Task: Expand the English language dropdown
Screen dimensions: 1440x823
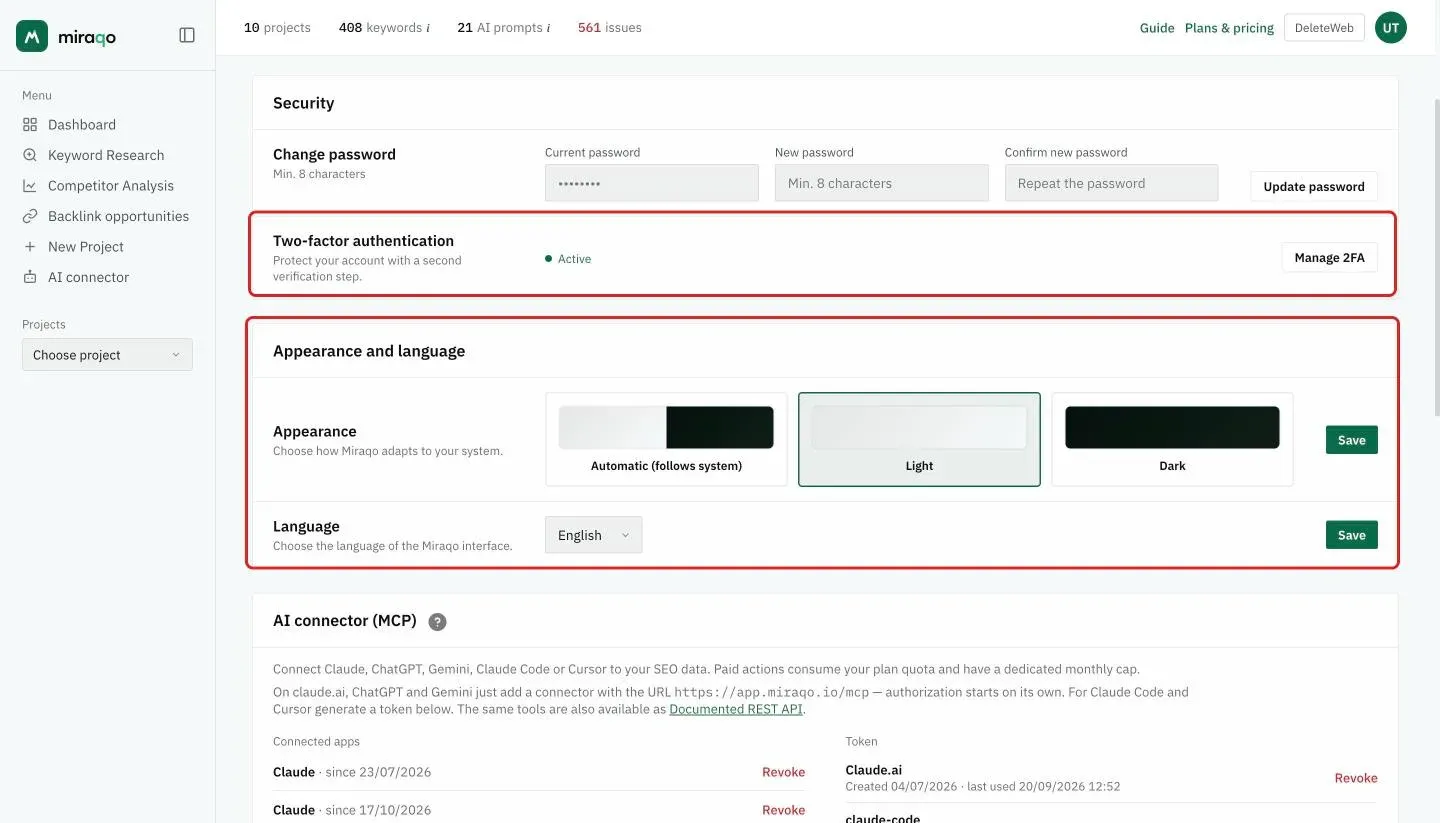Action: 594,535
